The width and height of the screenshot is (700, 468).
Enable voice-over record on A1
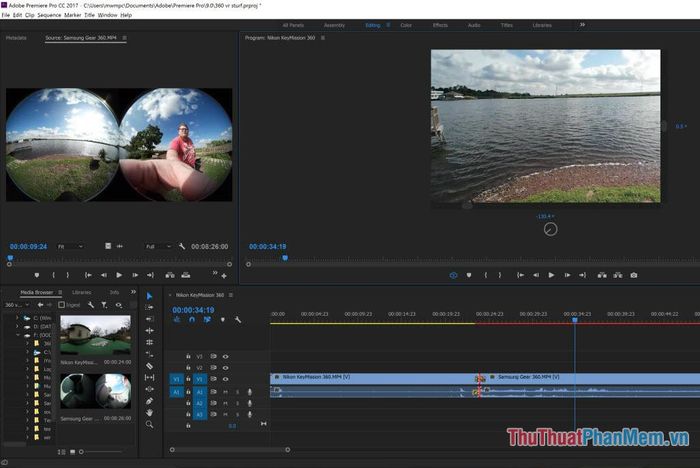[250, 392]
